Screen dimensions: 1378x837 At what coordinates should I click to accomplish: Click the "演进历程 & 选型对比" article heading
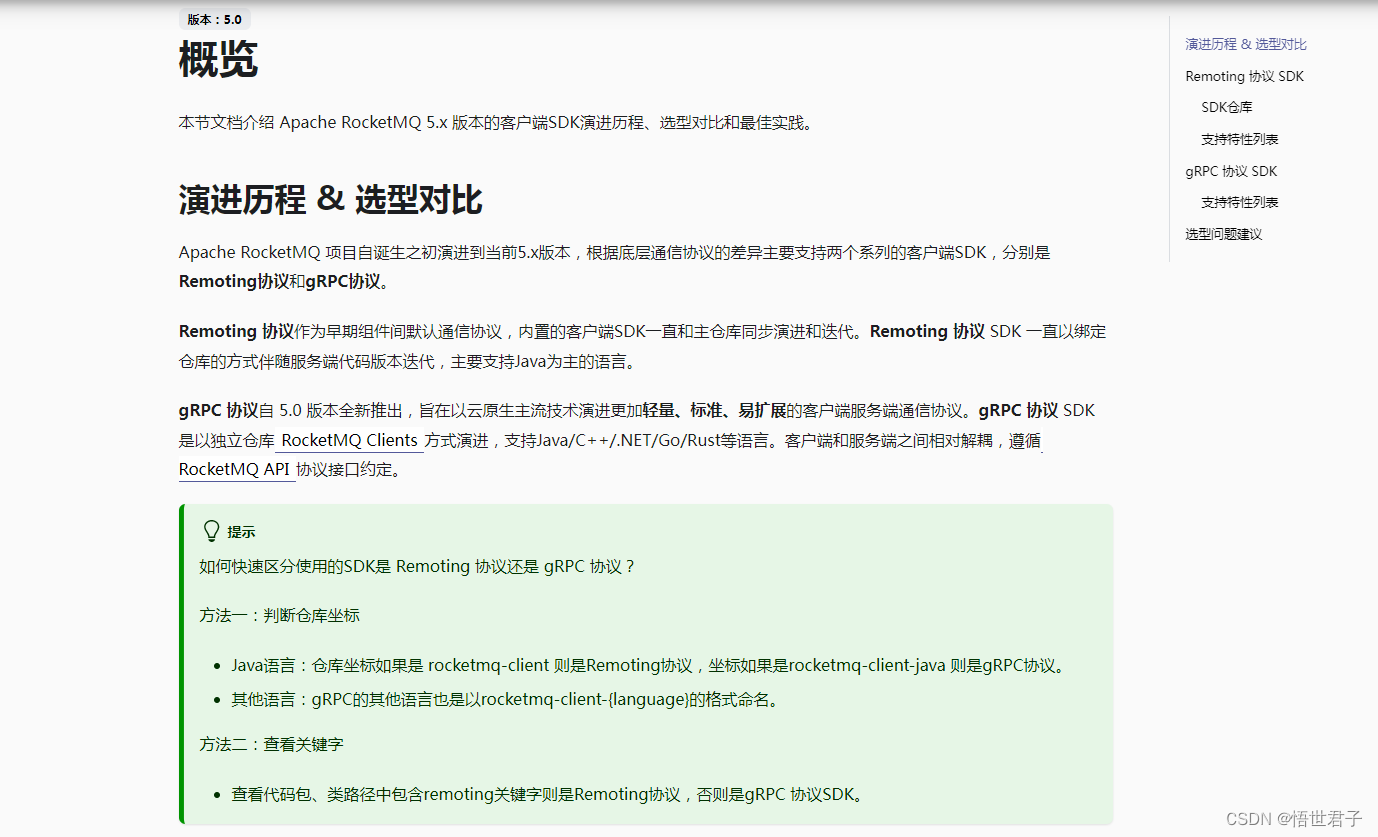click(329, 199)
